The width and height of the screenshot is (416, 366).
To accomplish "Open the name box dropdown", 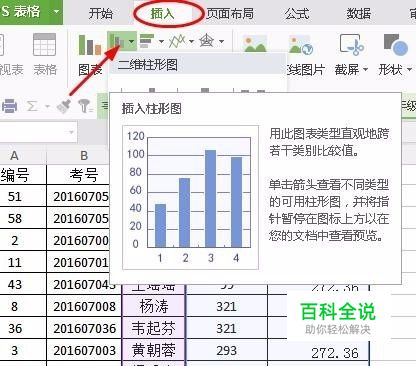I will tap(71, 132).
